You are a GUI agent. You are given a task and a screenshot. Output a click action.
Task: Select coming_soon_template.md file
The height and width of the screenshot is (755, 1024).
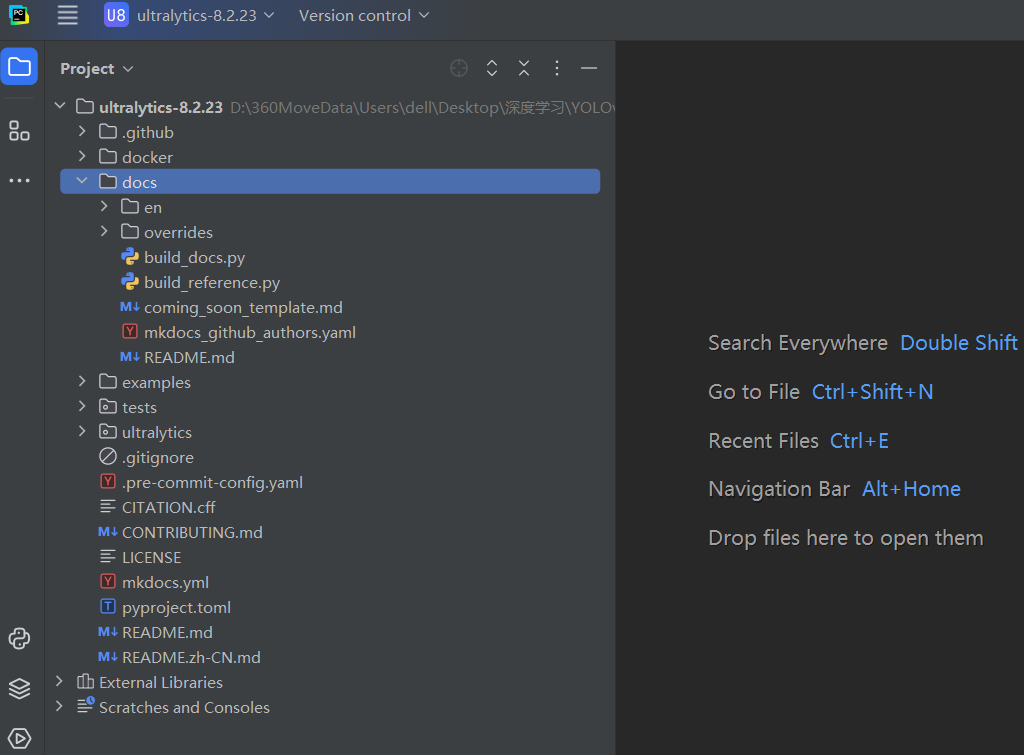[243, 308]
